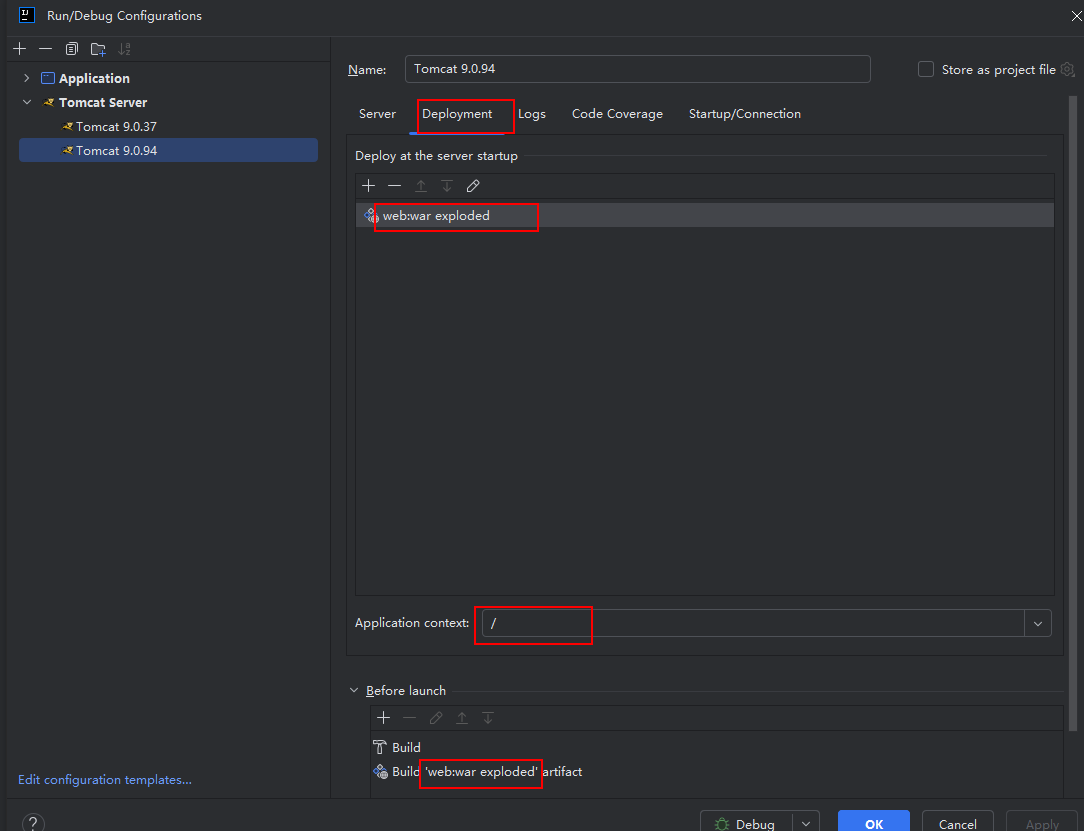The height and width of the screenshot is (831, 1084).
Task: Open the Debug button dropdown arrow
Action: click(806, 824)
